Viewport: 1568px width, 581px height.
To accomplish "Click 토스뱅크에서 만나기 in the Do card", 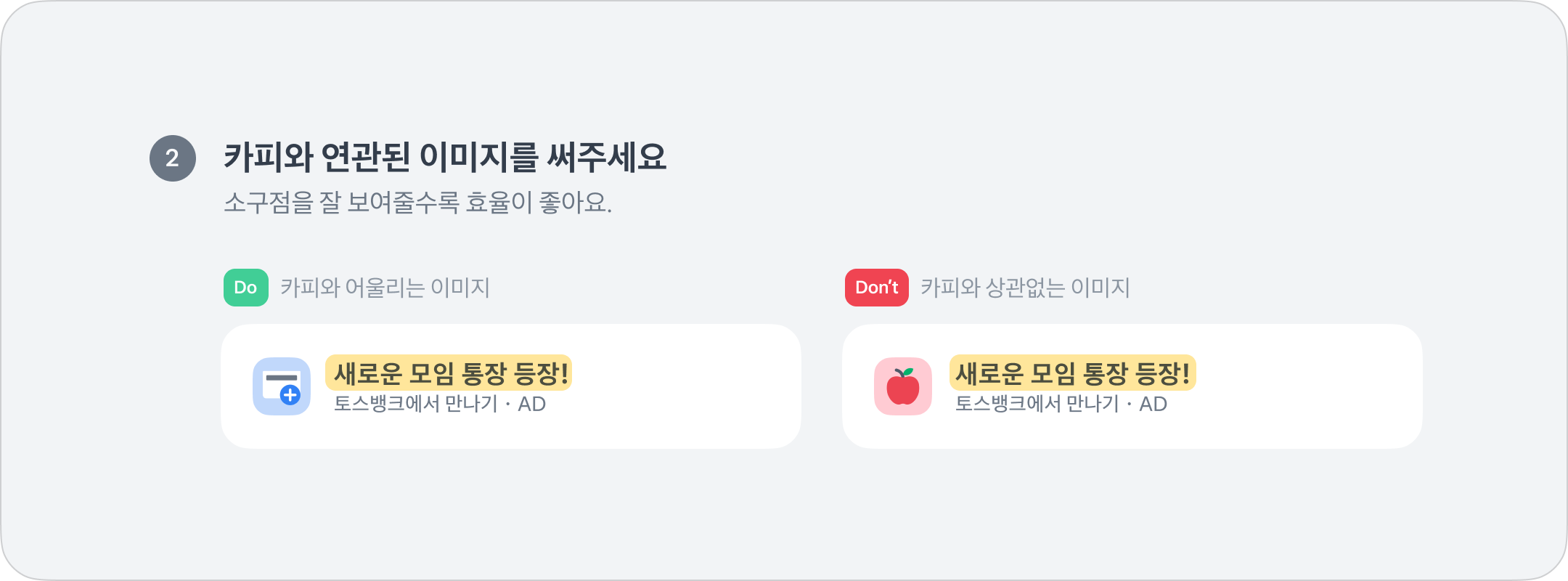I will coord(416,404).
